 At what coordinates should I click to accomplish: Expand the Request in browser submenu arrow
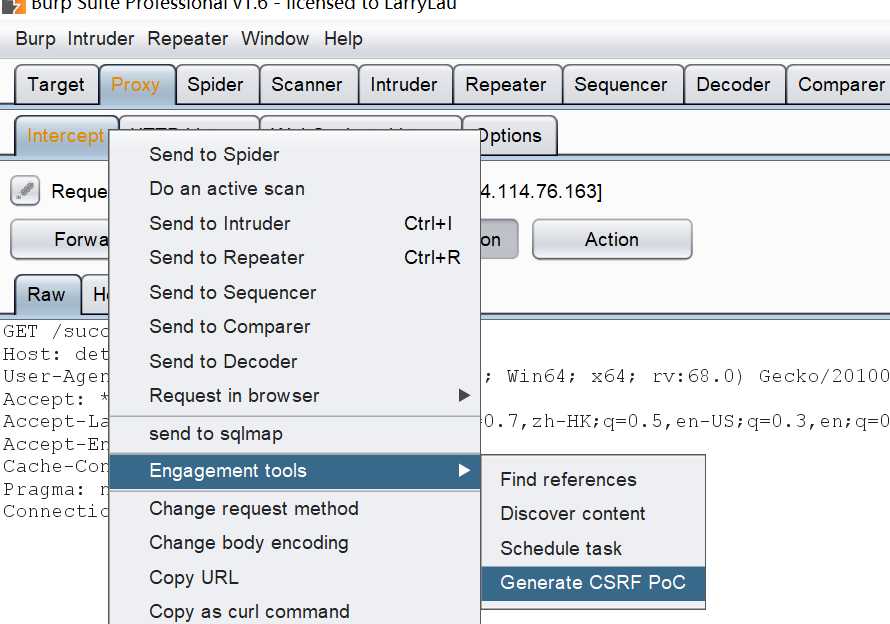coord(464,395)
